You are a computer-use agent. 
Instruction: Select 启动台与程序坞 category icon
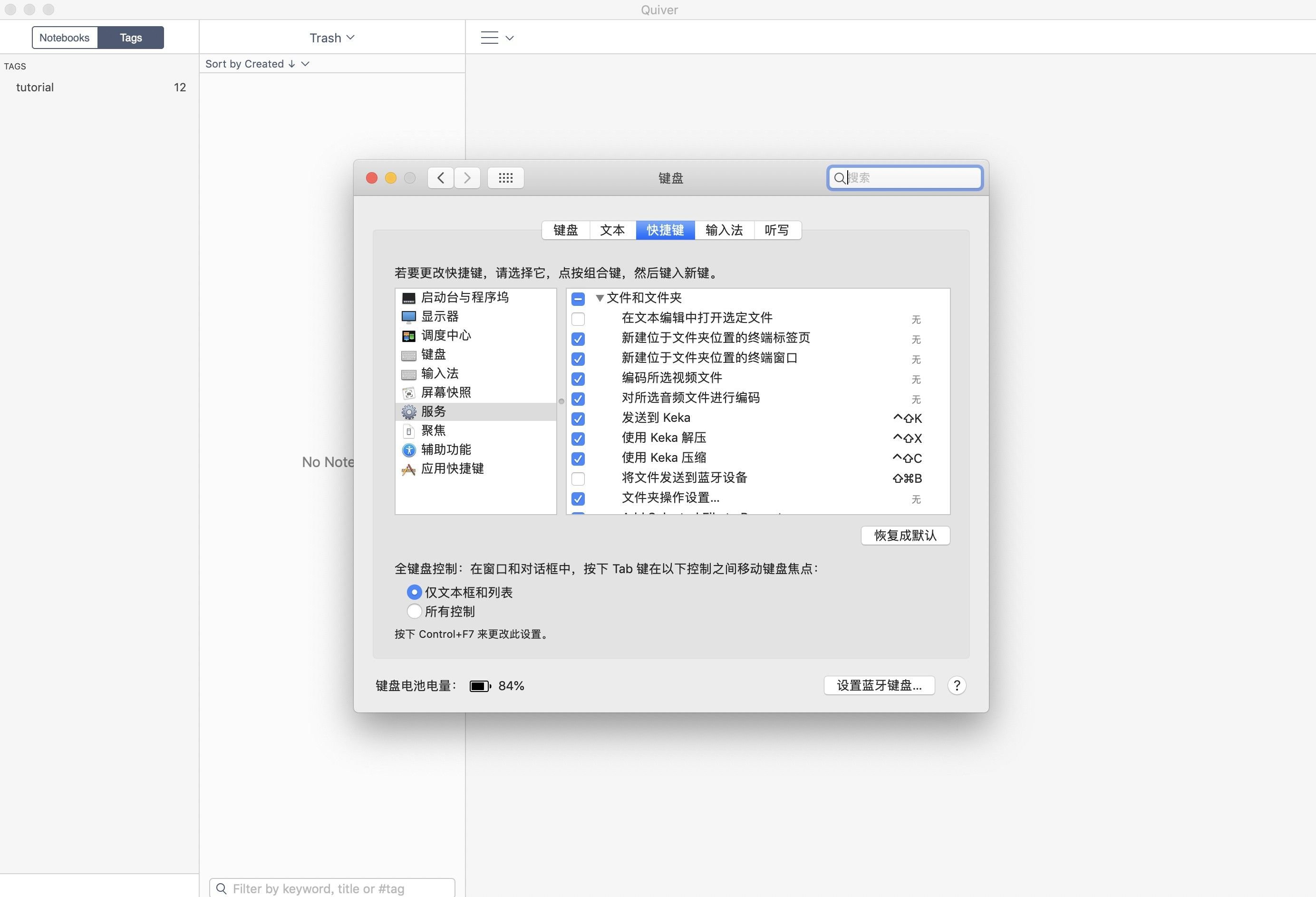coord(408,298)
